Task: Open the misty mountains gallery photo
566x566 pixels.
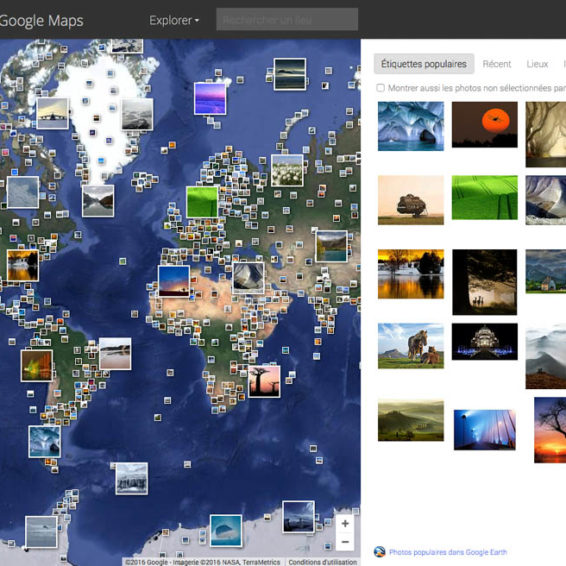Action: click(546, 356)
